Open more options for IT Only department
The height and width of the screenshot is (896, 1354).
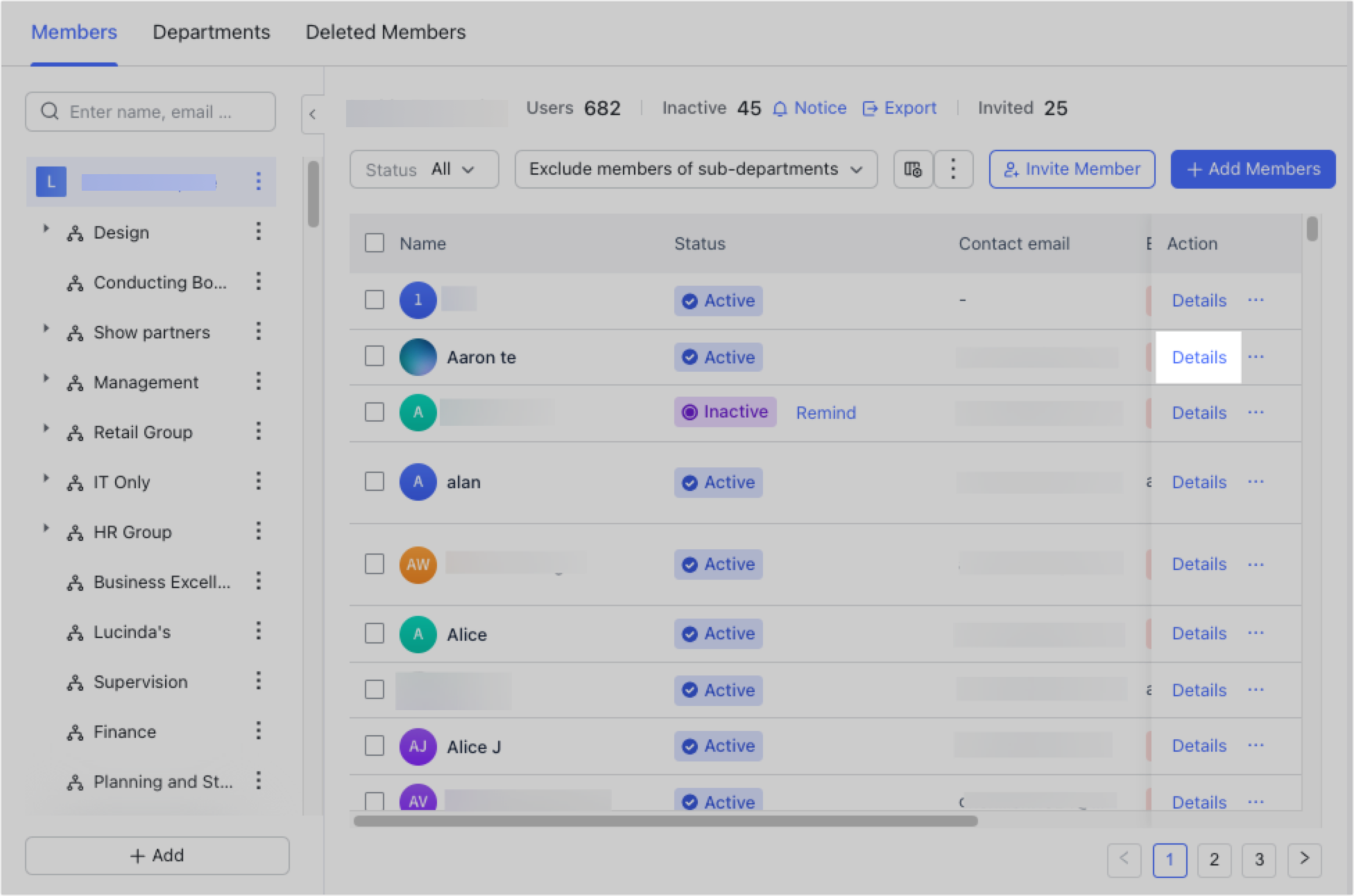pyautogui.click(x=258, y=481)
